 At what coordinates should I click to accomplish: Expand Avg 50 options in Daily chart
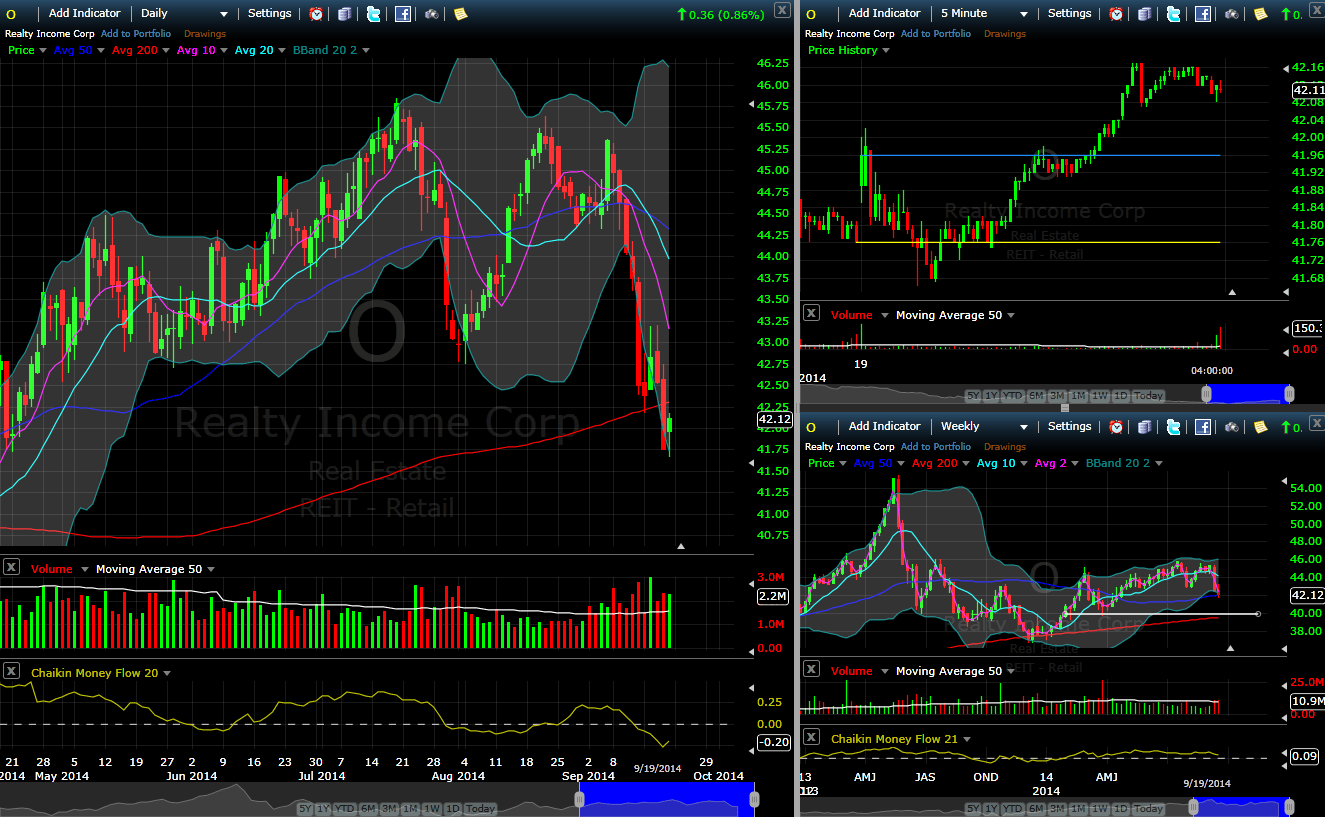100,50
